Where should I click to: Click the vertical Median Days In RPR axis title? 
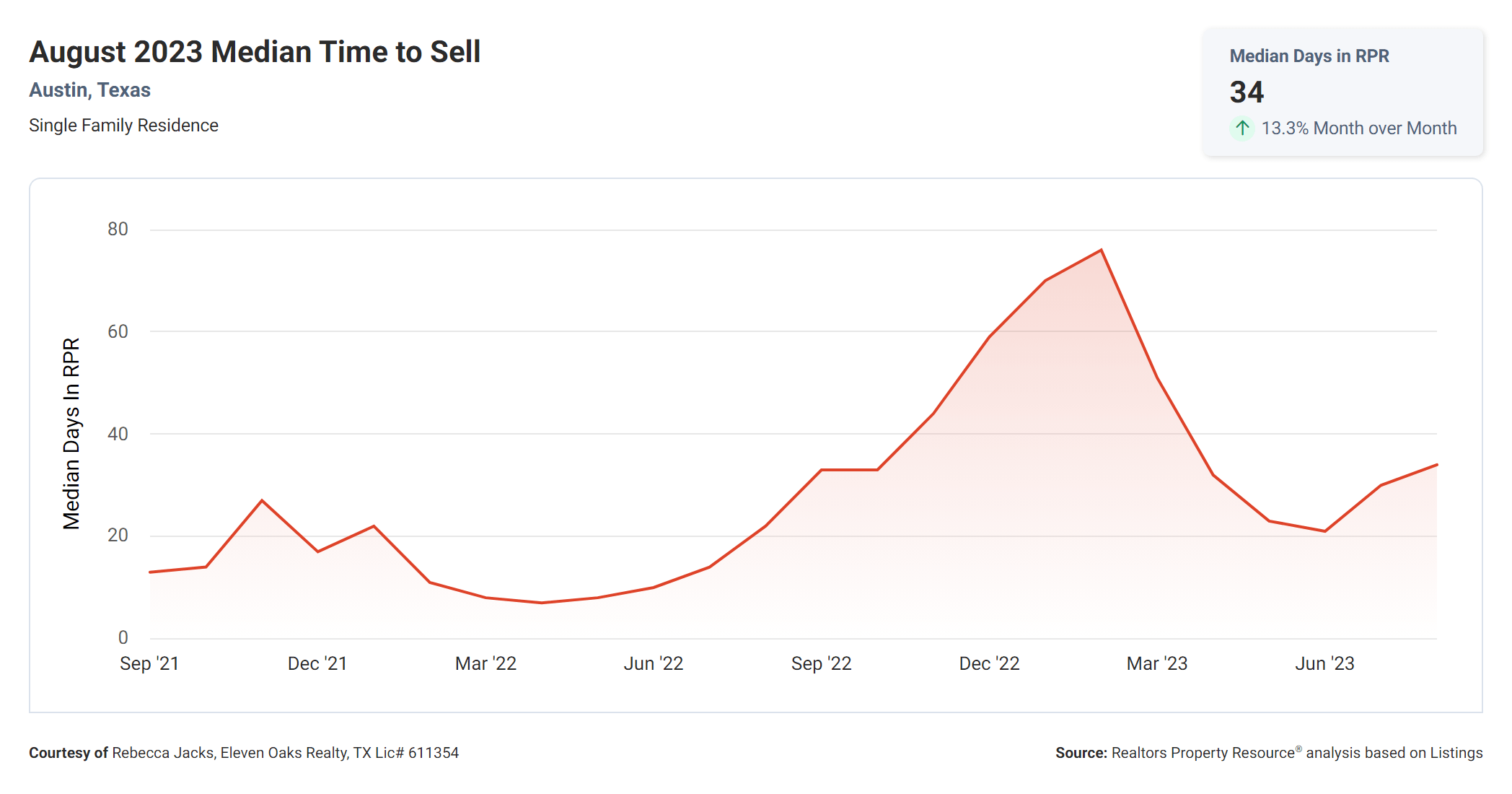click(x=71, y=433)
